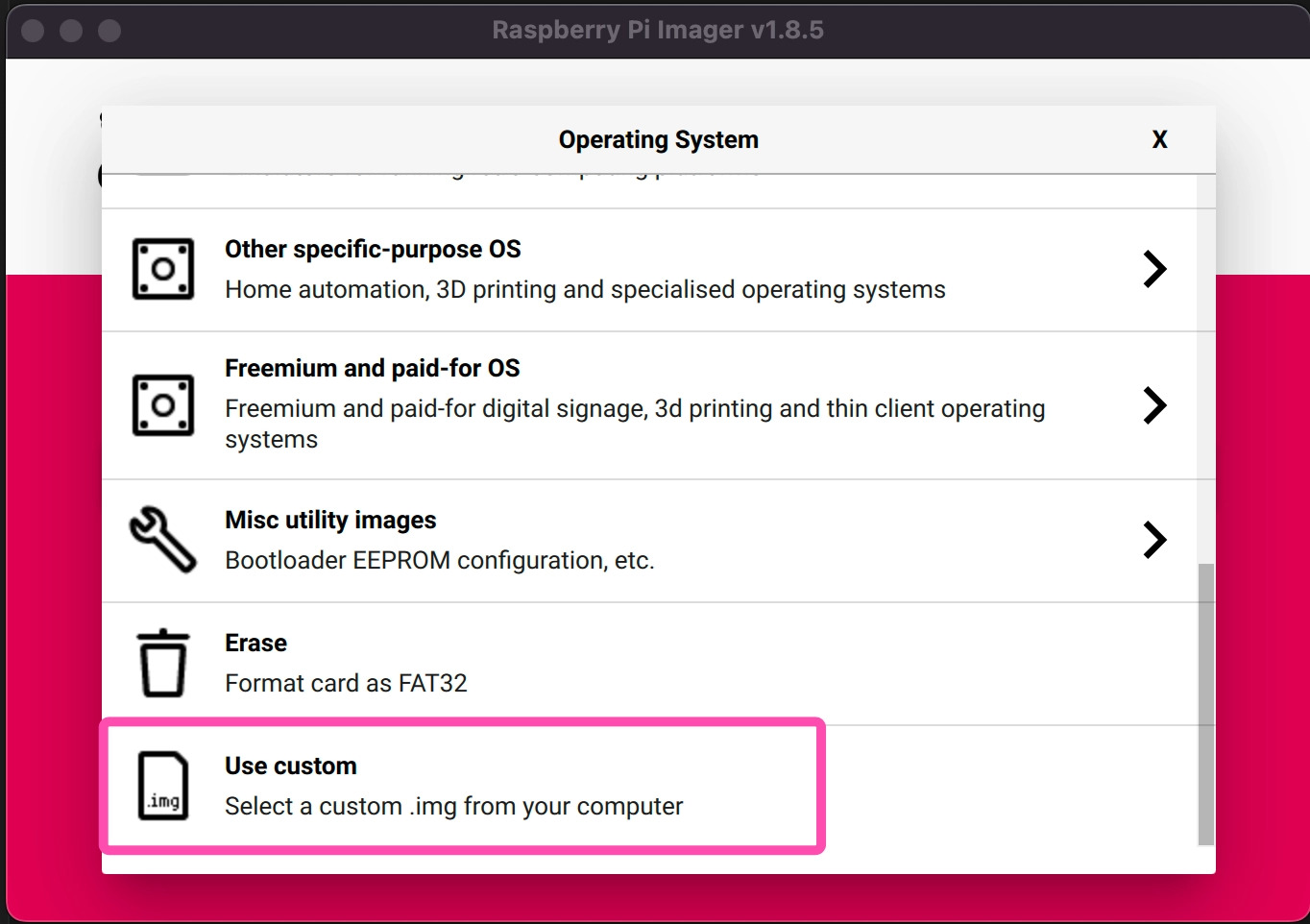Click the Freemium and paid-for OS chip icon
The height and width of the screenshot is (924, 1310).
162,405
